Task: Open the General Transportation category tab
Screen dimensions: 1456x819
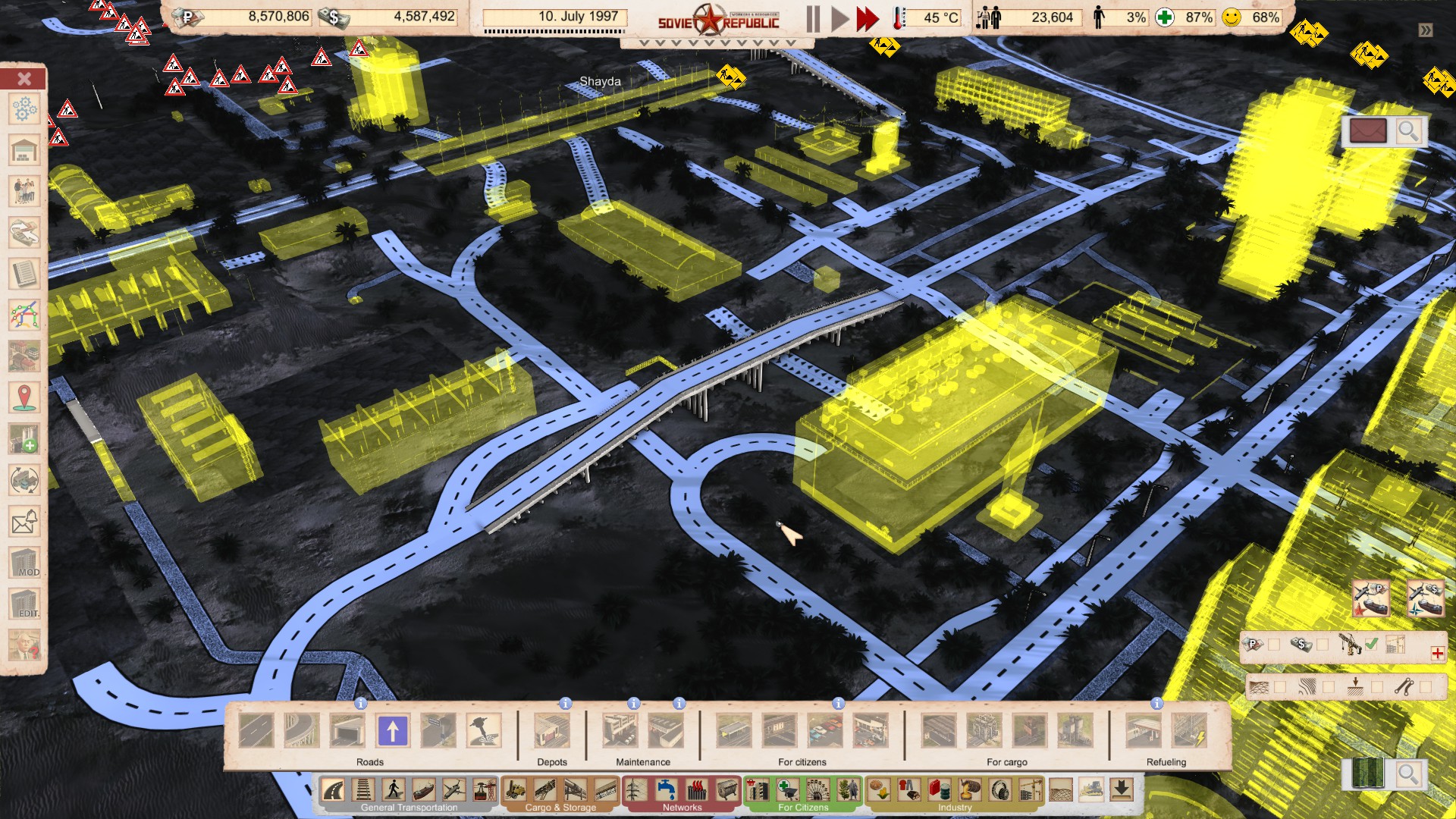Action: point(409,808)
